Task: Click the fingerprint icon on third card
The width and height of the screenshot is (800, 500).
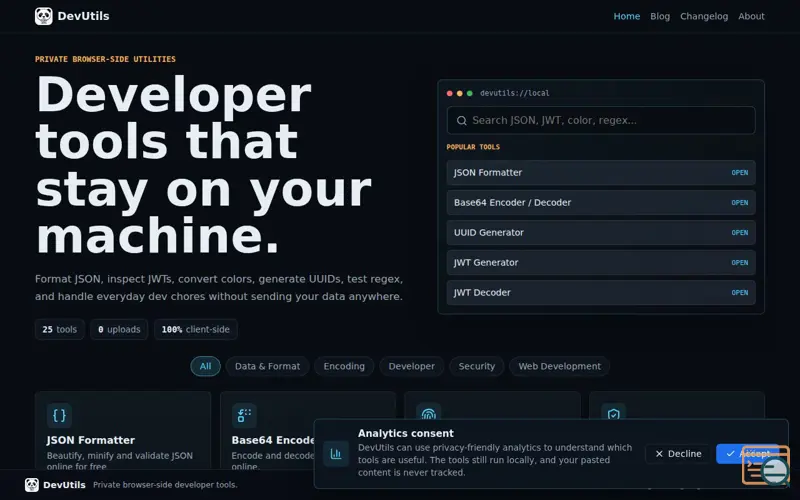Action: tap(429, 412)
